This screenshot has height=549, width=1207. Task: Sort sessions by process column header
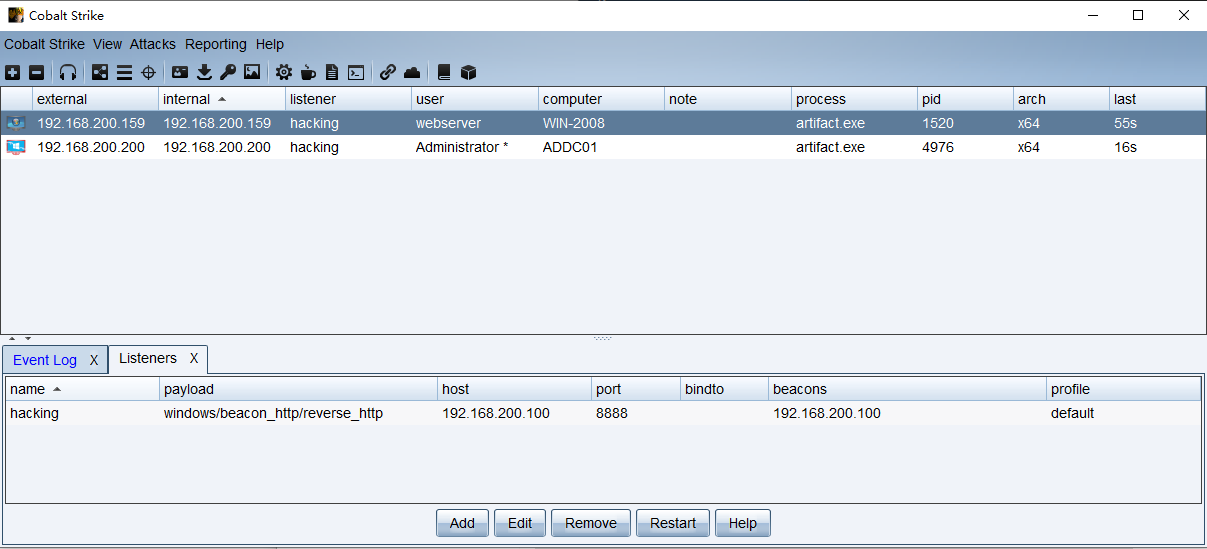(x=854, y=99)
